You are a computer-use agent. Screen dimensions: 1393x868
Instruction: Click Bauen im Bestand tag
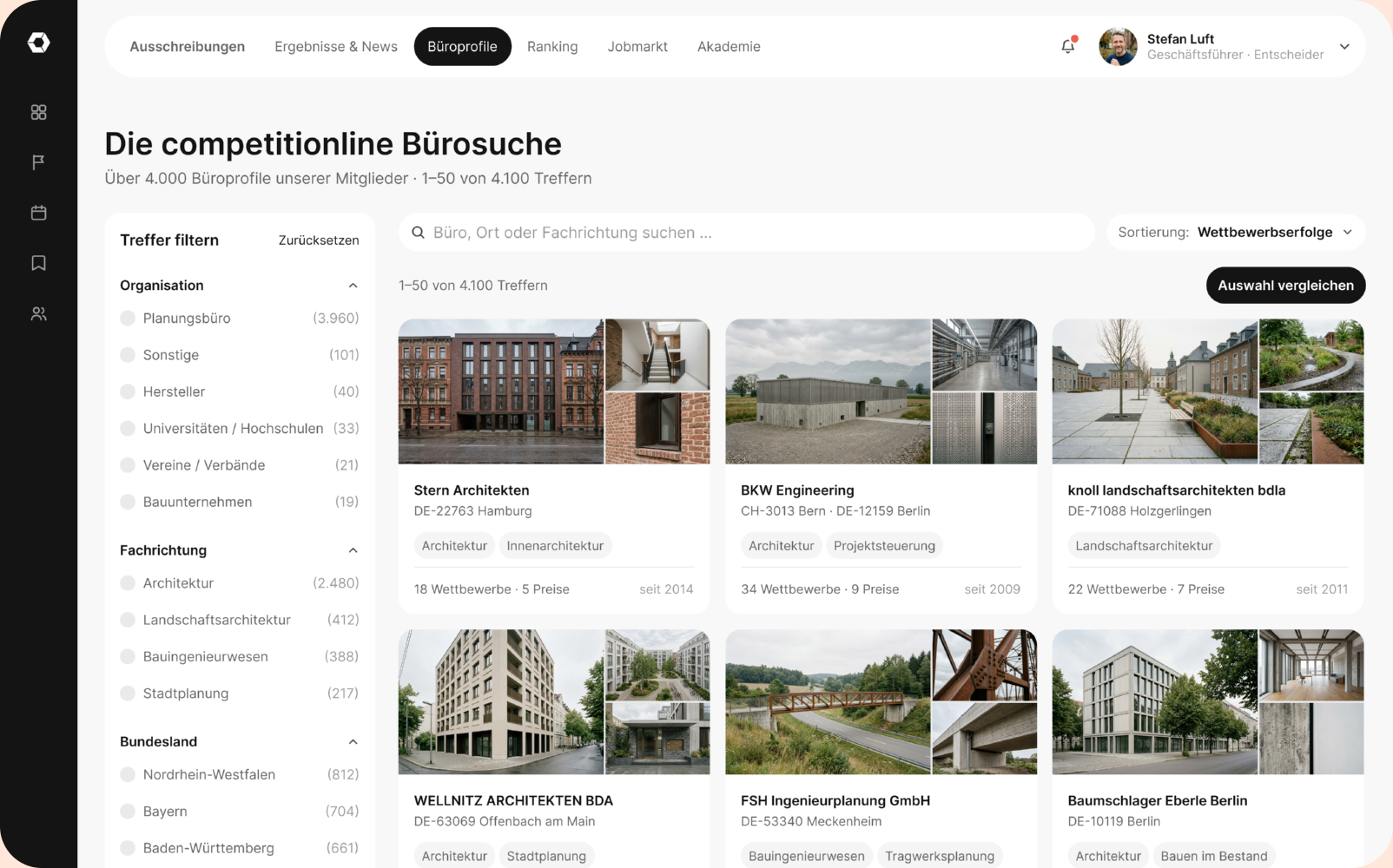pos(1214,856)
